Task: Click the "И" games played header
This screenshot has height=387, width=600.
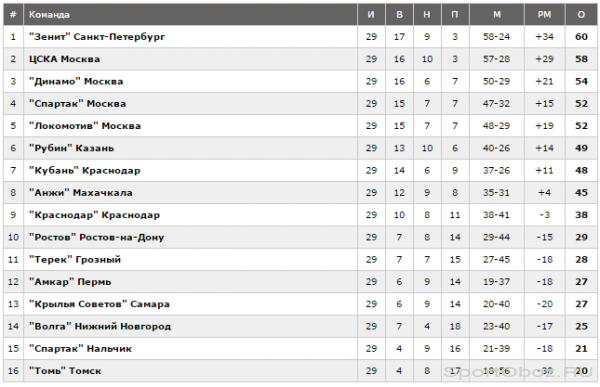Action: [371, 15]
